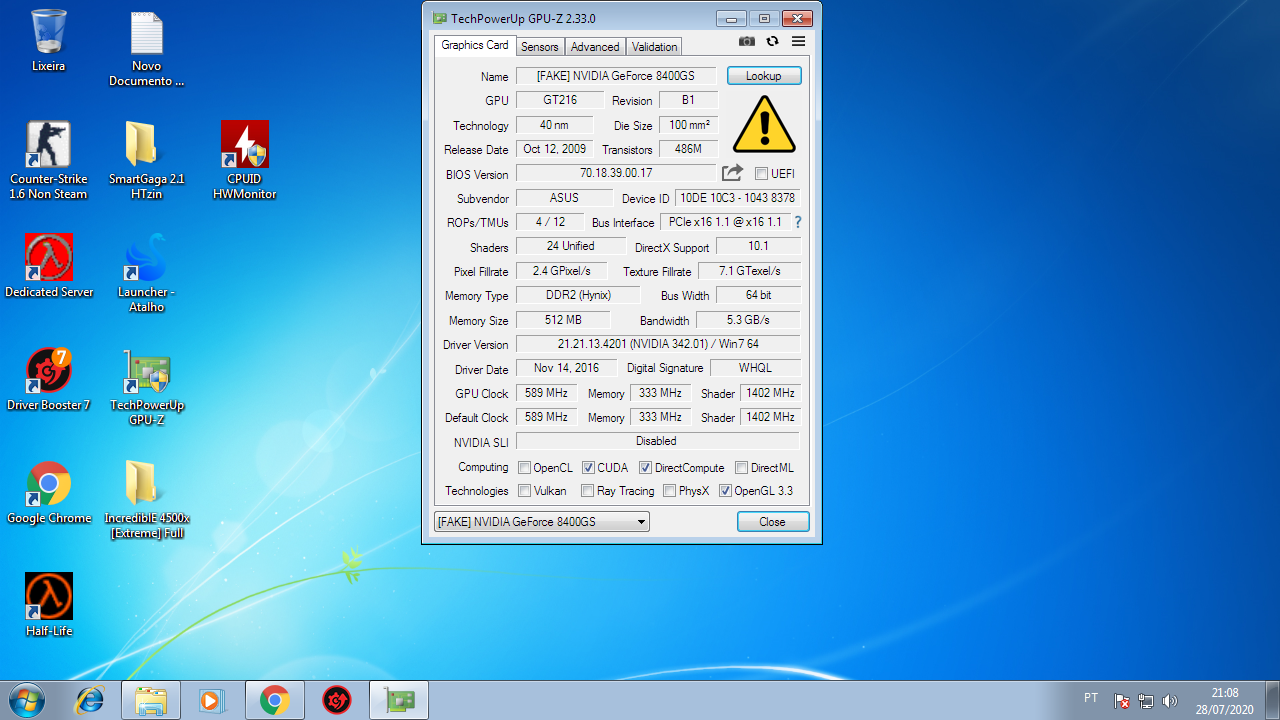Toggle the UEFI checkbox
The width and height of the screenshot is (1280, 720).
click(761, 174)
